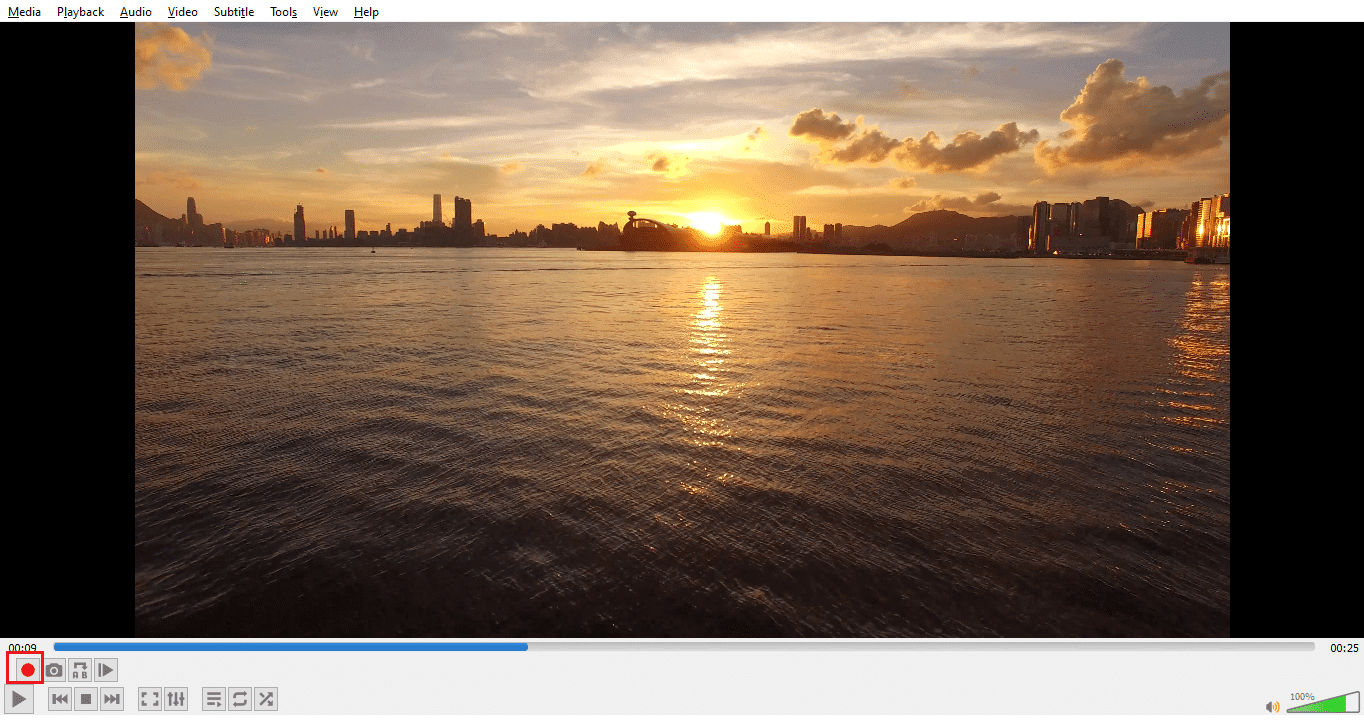This screenshot has height=726, width=1364.
Task: Toggle fullscreen video mode
Action: point(150,699)
